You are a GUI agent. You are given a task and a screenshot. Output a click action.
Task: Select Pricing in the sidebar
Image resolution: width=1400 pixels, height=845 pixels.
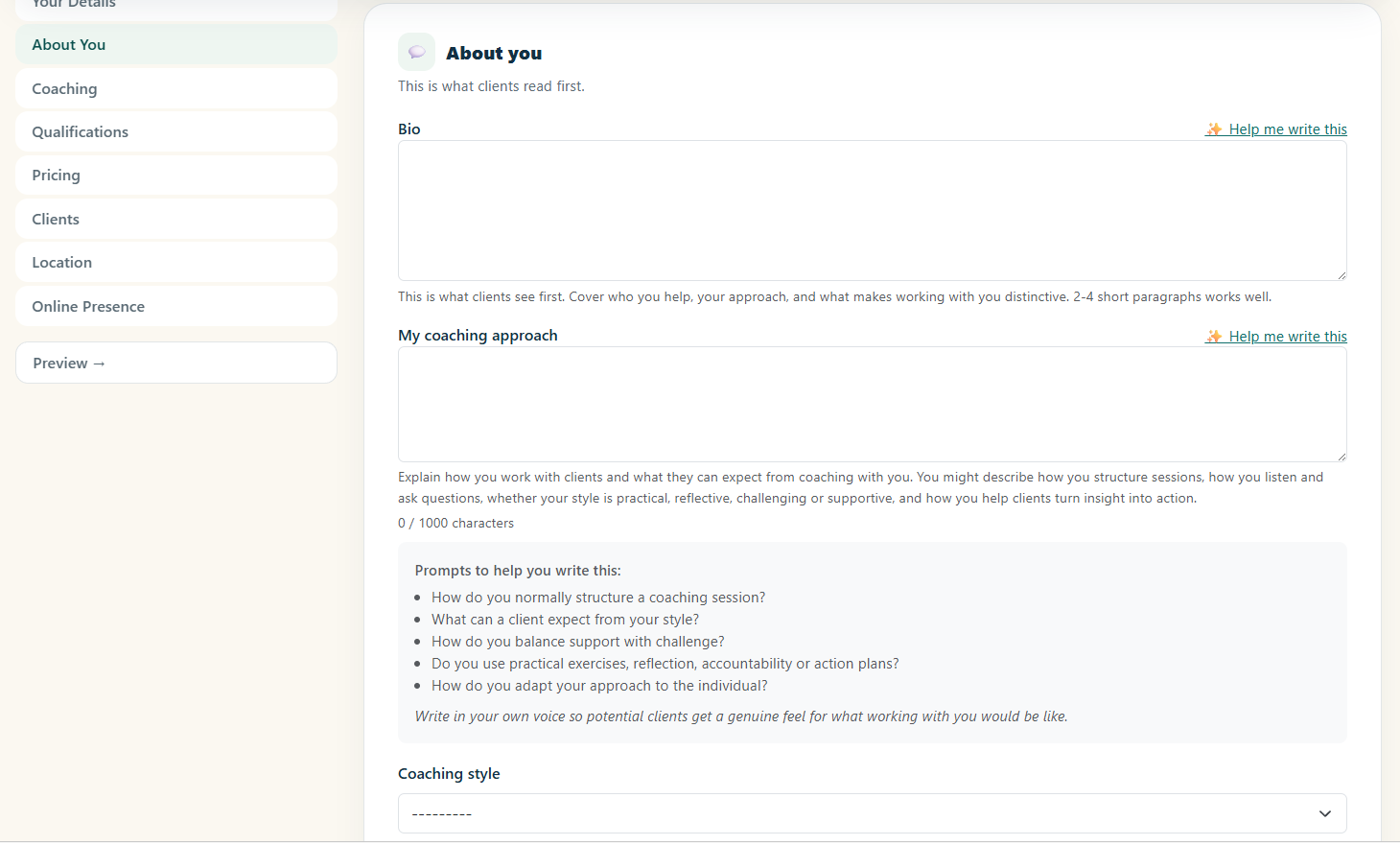(176, 176)
